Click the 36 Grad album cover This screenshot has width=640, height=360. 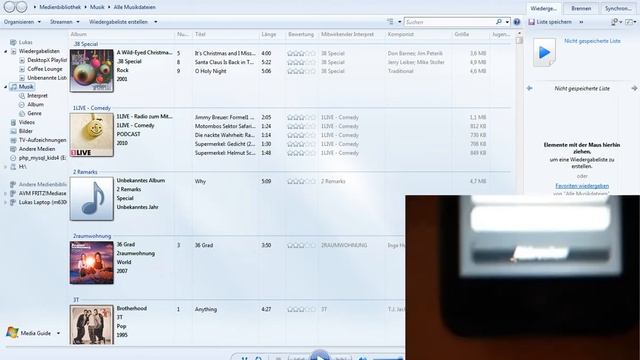pos(91,262)
